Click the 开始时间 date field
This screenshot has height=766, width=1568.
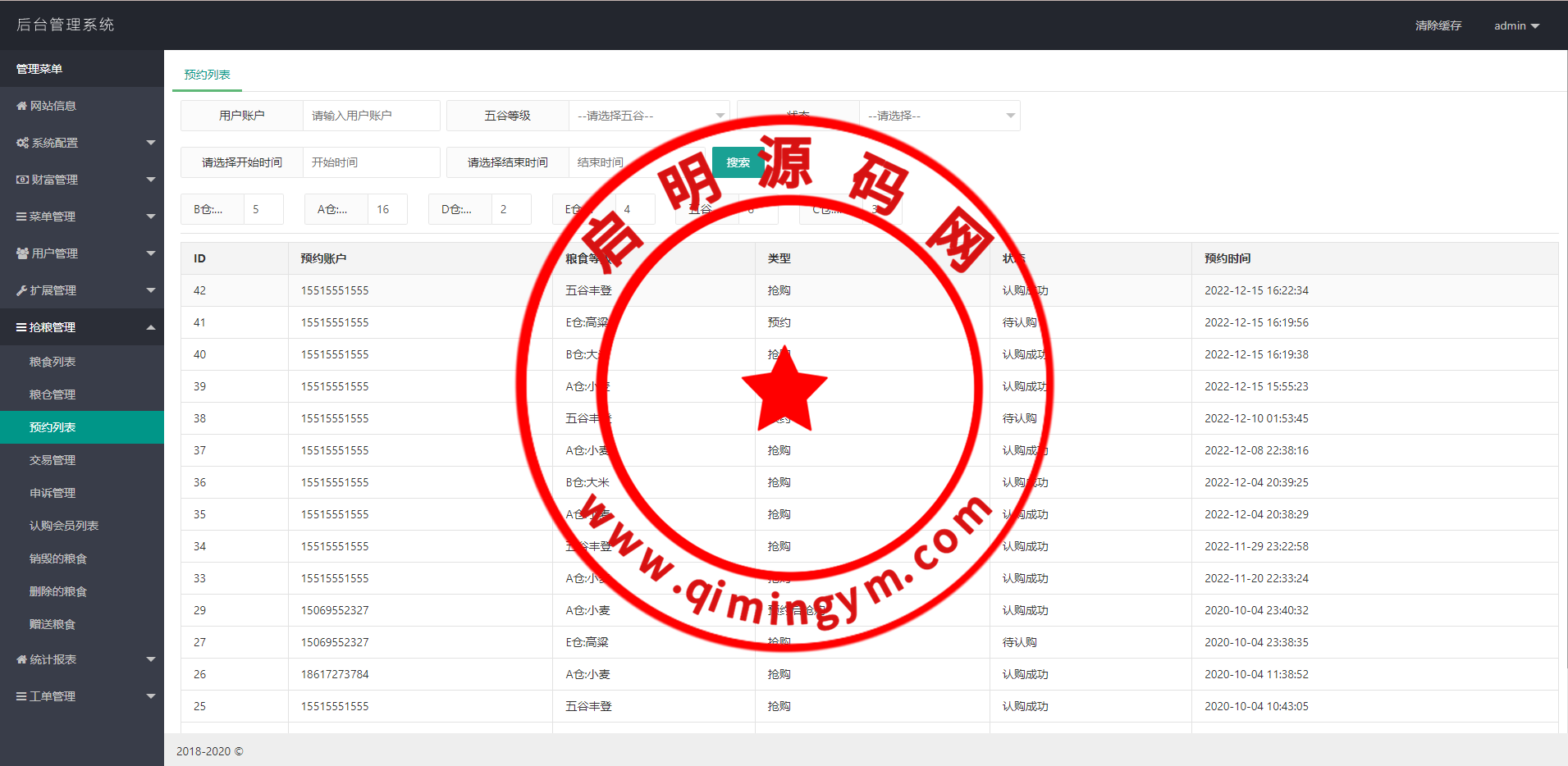tap(371, 162)
